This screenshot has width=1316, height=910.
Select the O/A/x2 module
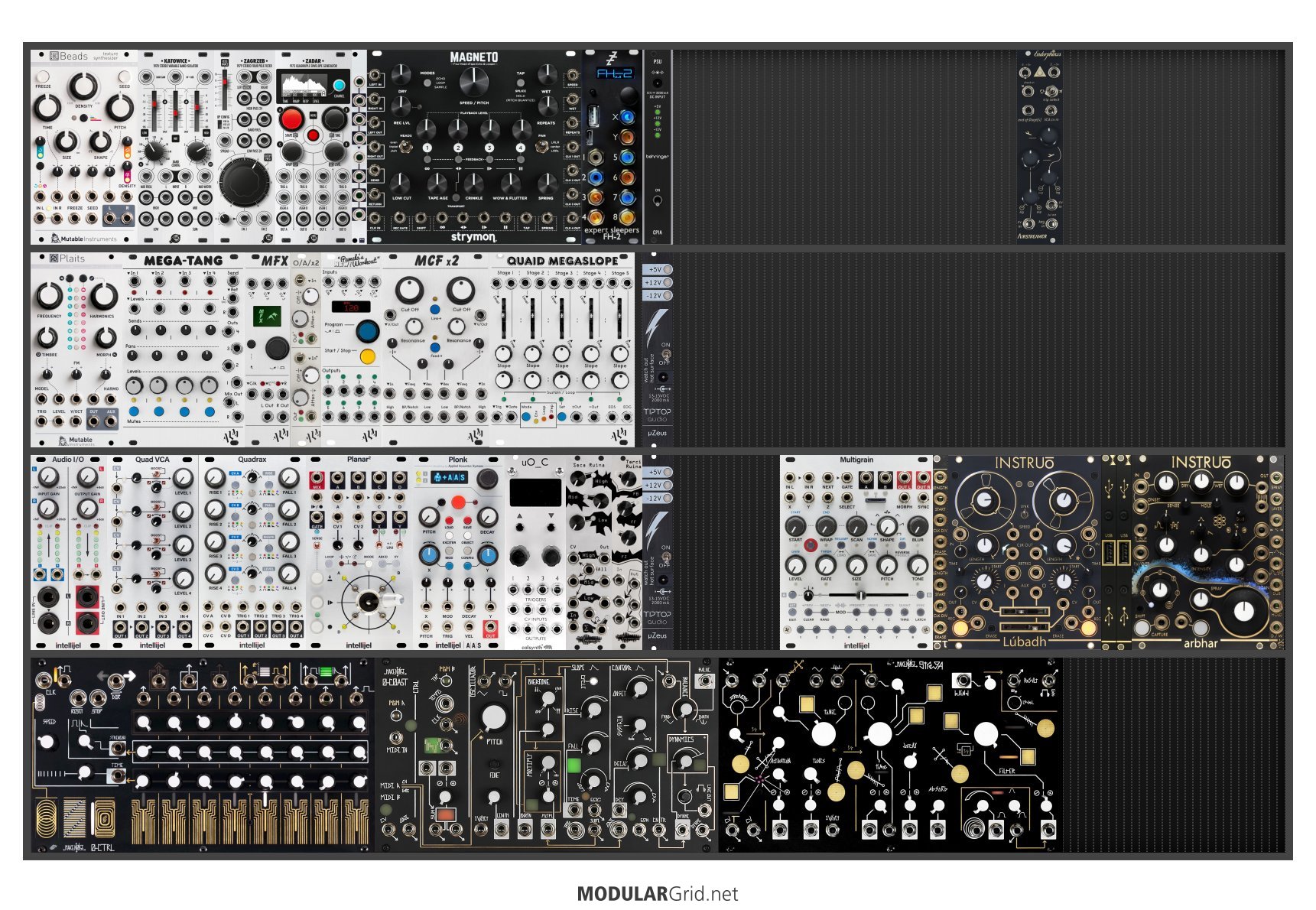(306, 350)
